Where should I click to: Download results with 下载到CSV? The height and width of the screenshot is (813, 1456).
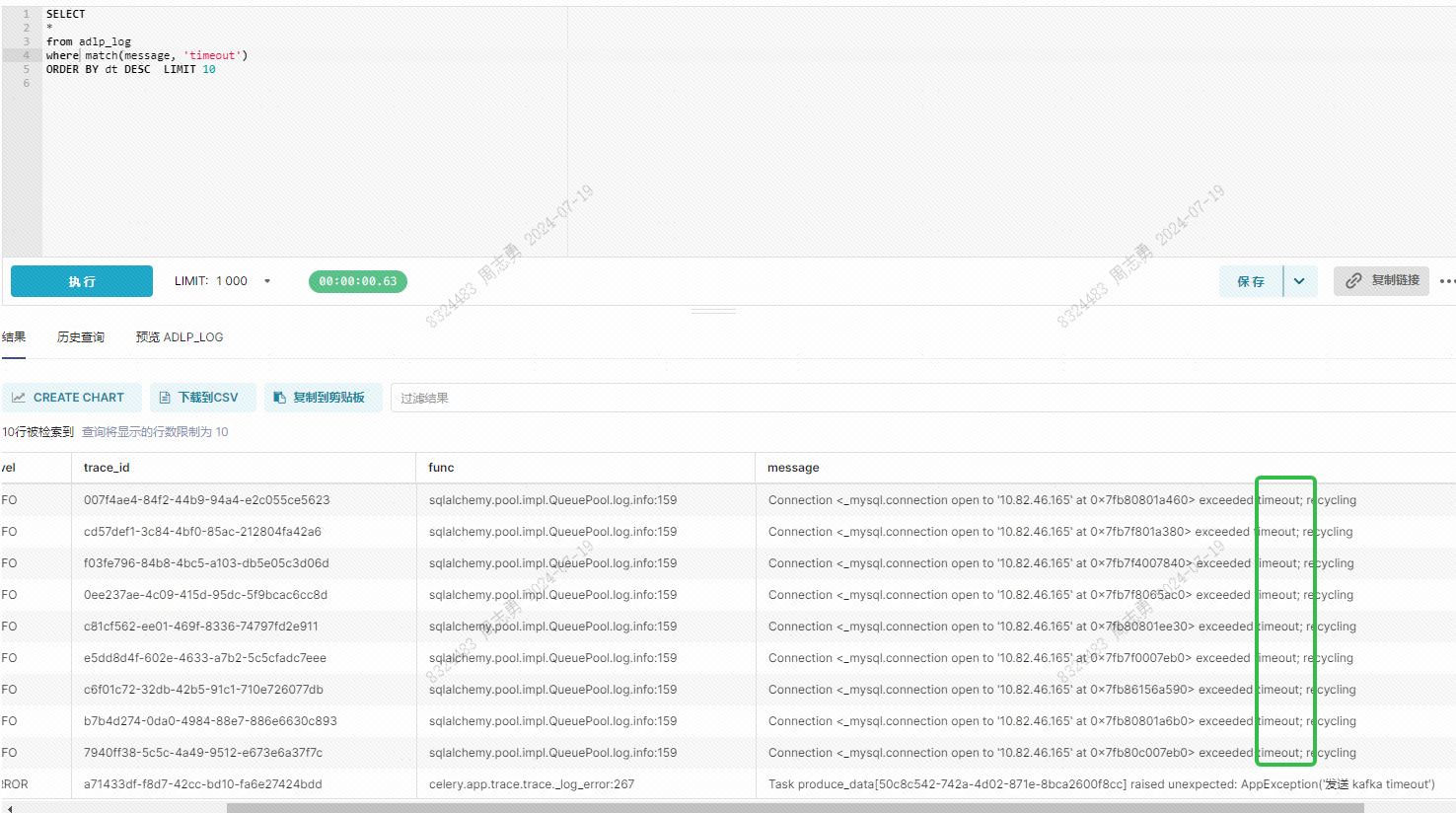click(x=202, y=398)
